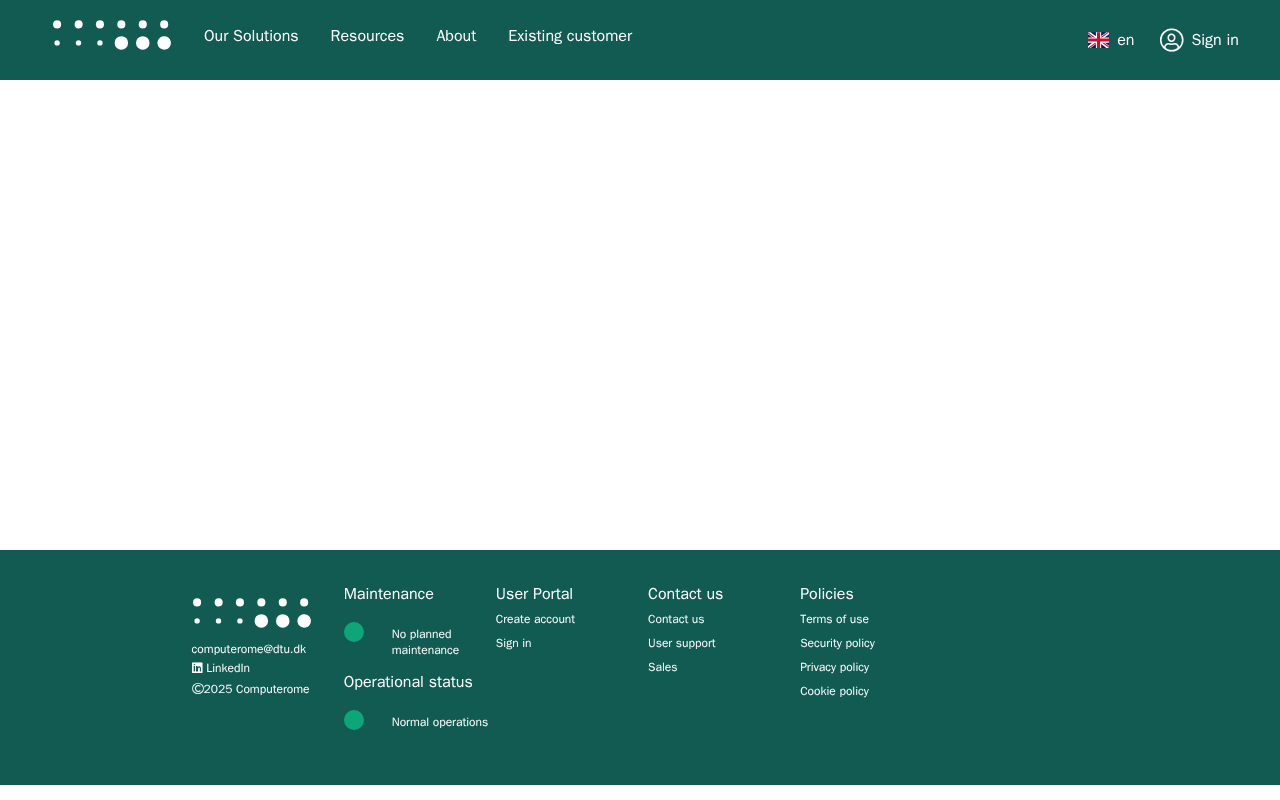The height and width of the screenshot is (800, 1280).
Task: Click the Computerome logo in the footer
Action: click(252, 613)
